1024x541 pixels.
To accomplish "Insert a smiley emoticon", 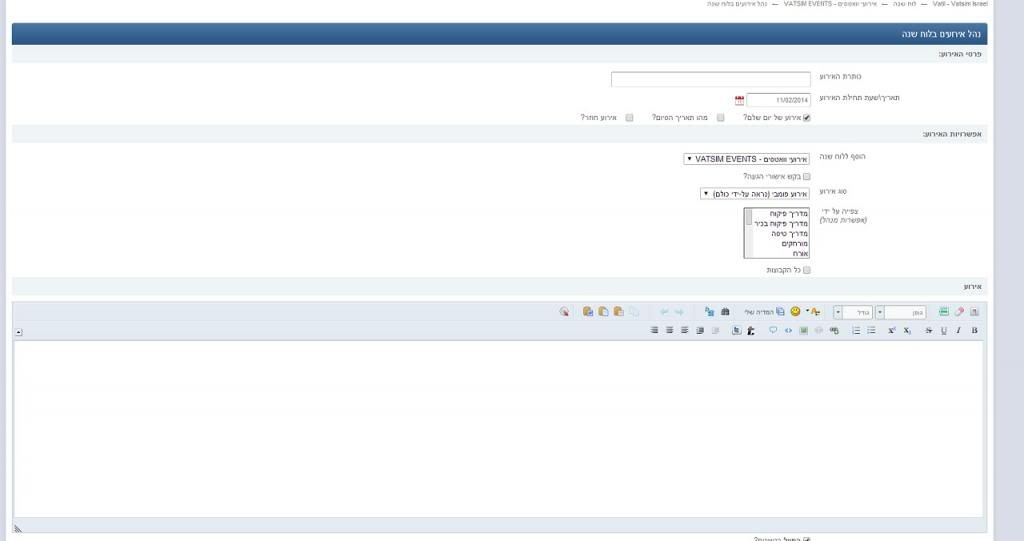I will 795,312.
